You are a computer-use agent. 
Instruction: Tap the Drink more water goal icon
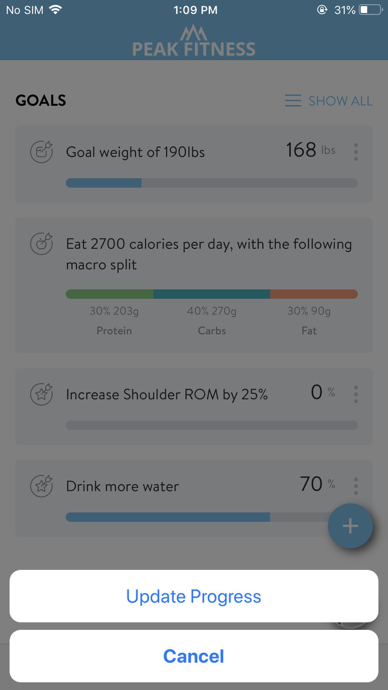pos(41,486)
